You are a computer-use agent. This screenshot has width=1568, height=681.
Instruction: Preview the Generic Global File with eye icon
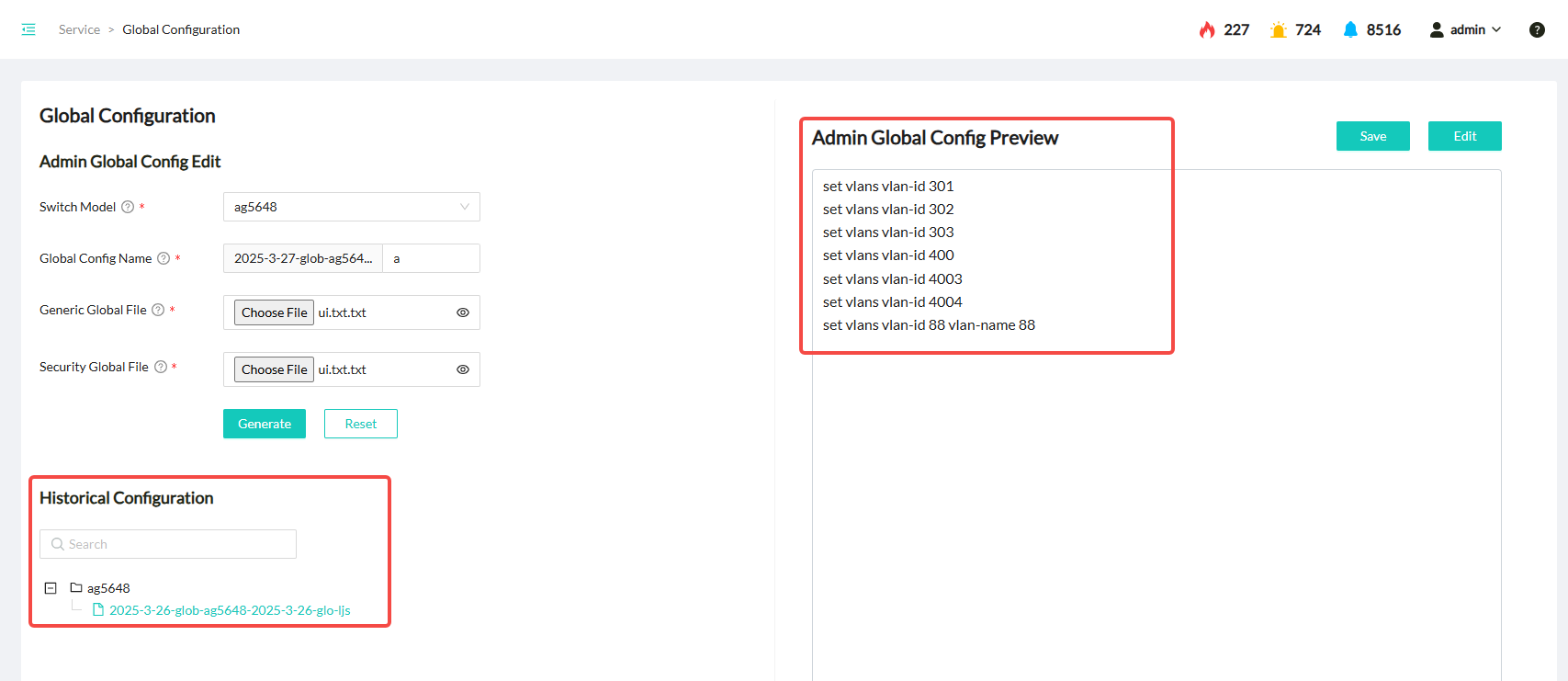click(x=463, y=312)
